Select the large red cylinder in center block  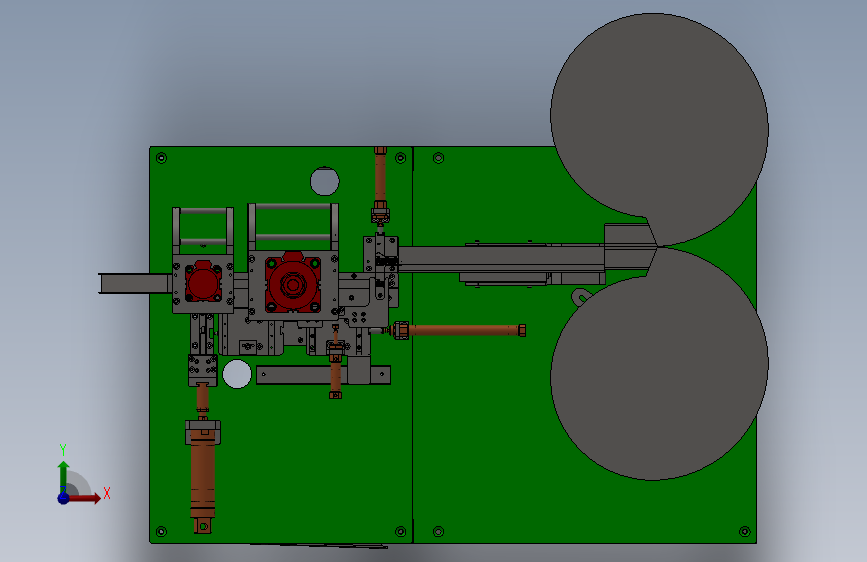coord(293,284)
